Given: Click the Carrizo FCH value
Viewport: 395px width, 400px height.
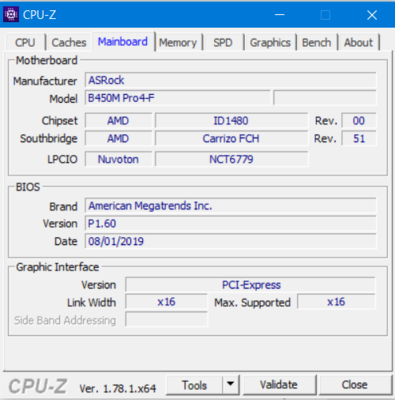Looking at the screenshot, I should click(x=231, y=139).
